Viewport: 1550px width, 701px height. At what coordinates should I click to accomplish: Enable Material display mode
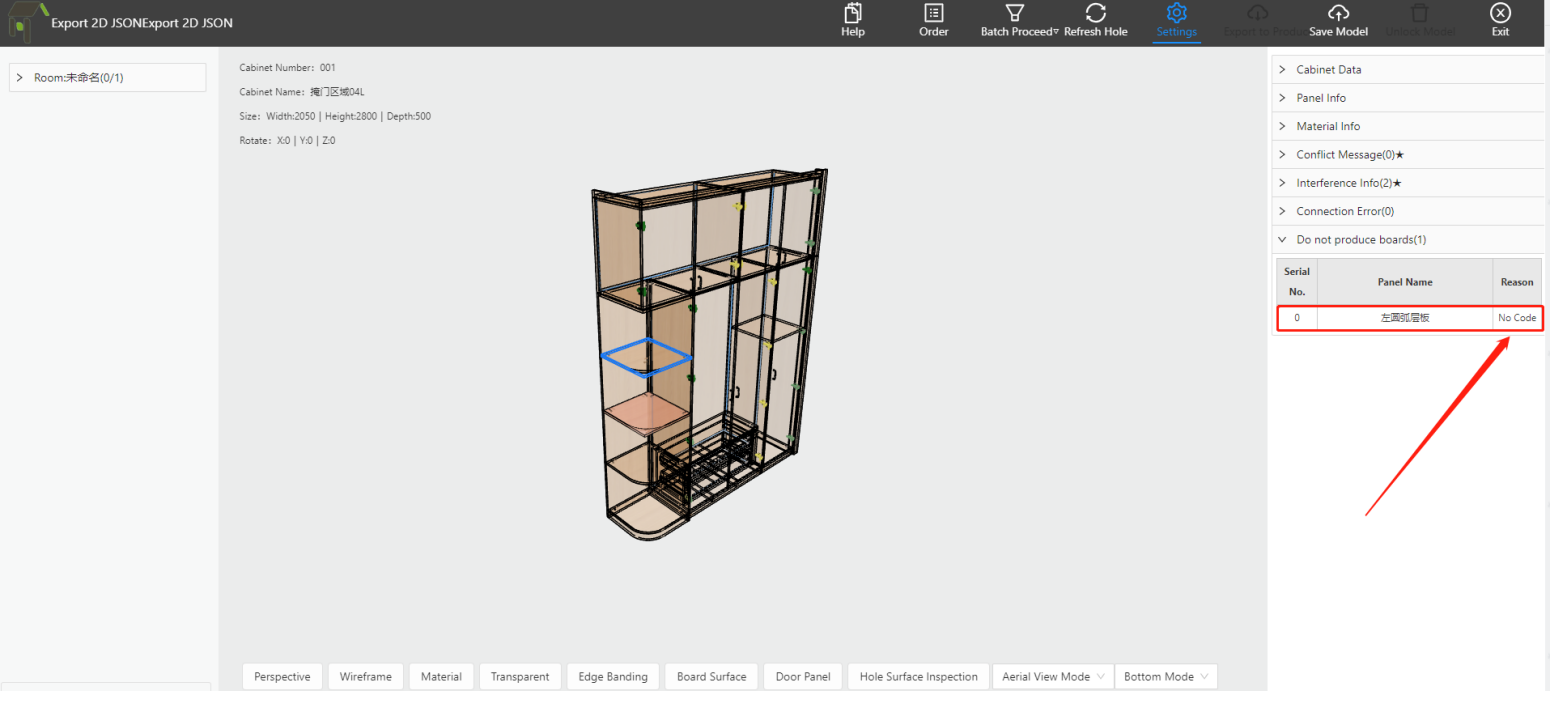pyautogui.click(x=441, y=677)
